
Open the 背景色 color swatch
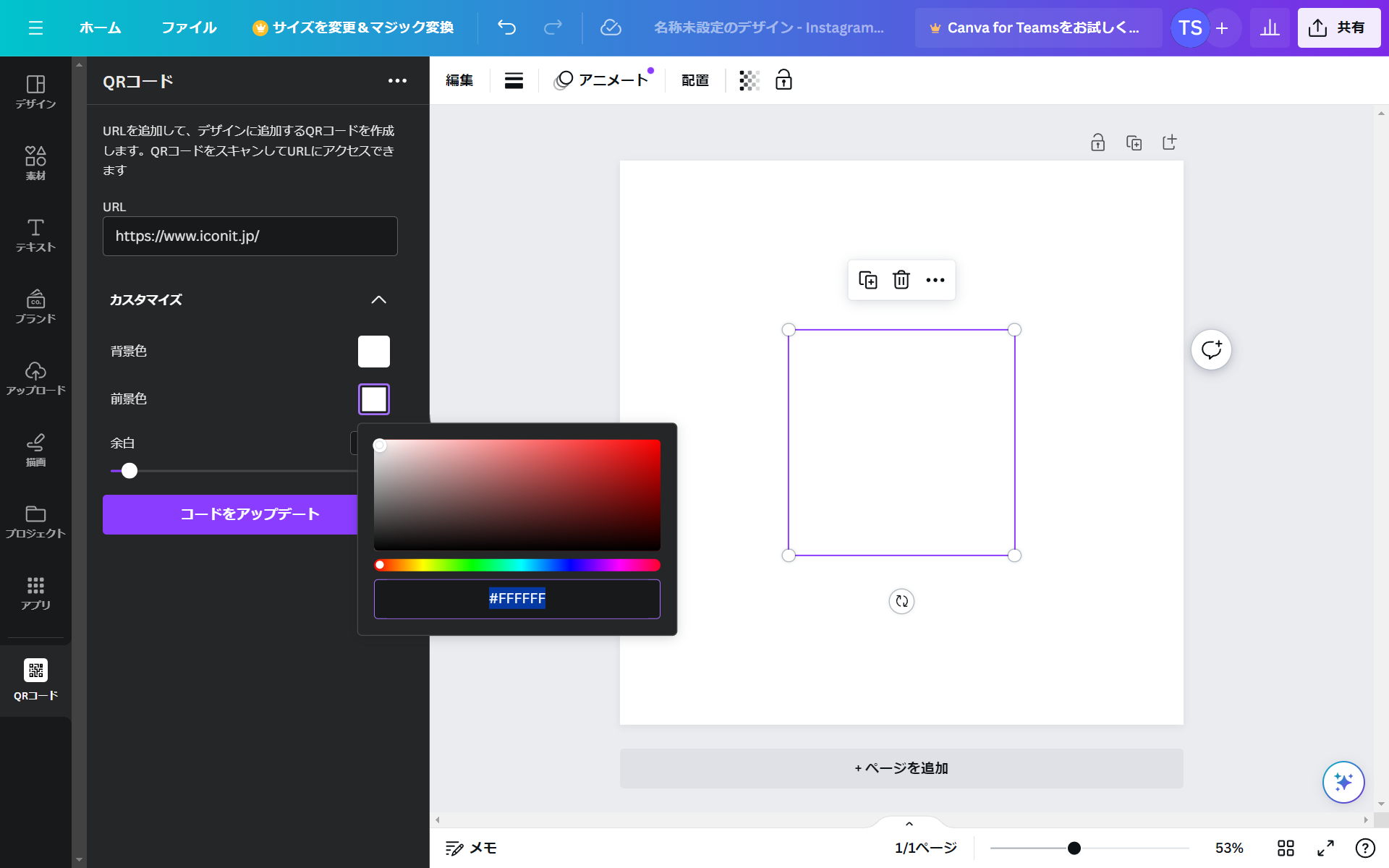pos(373,352)
